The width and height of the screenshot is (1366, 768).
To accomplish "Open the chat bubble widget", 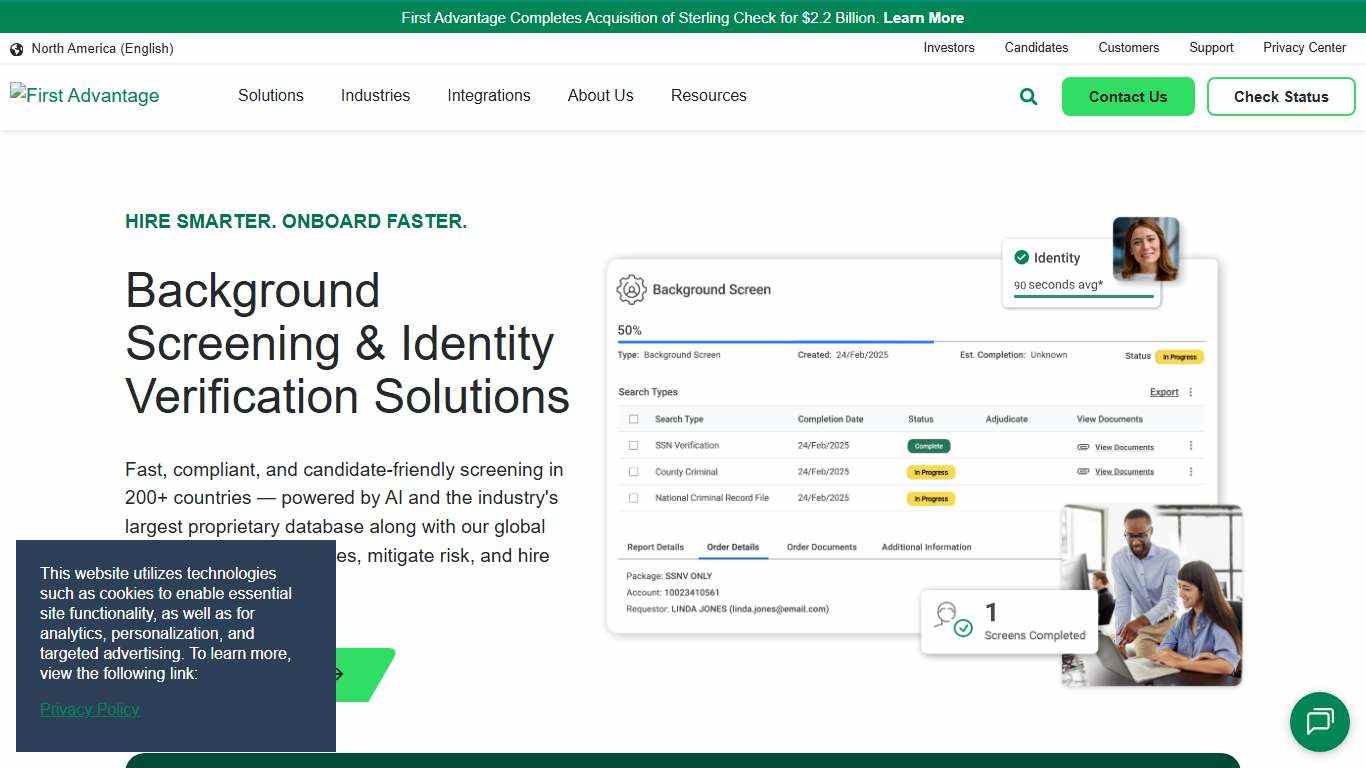I will (1319, 722).
